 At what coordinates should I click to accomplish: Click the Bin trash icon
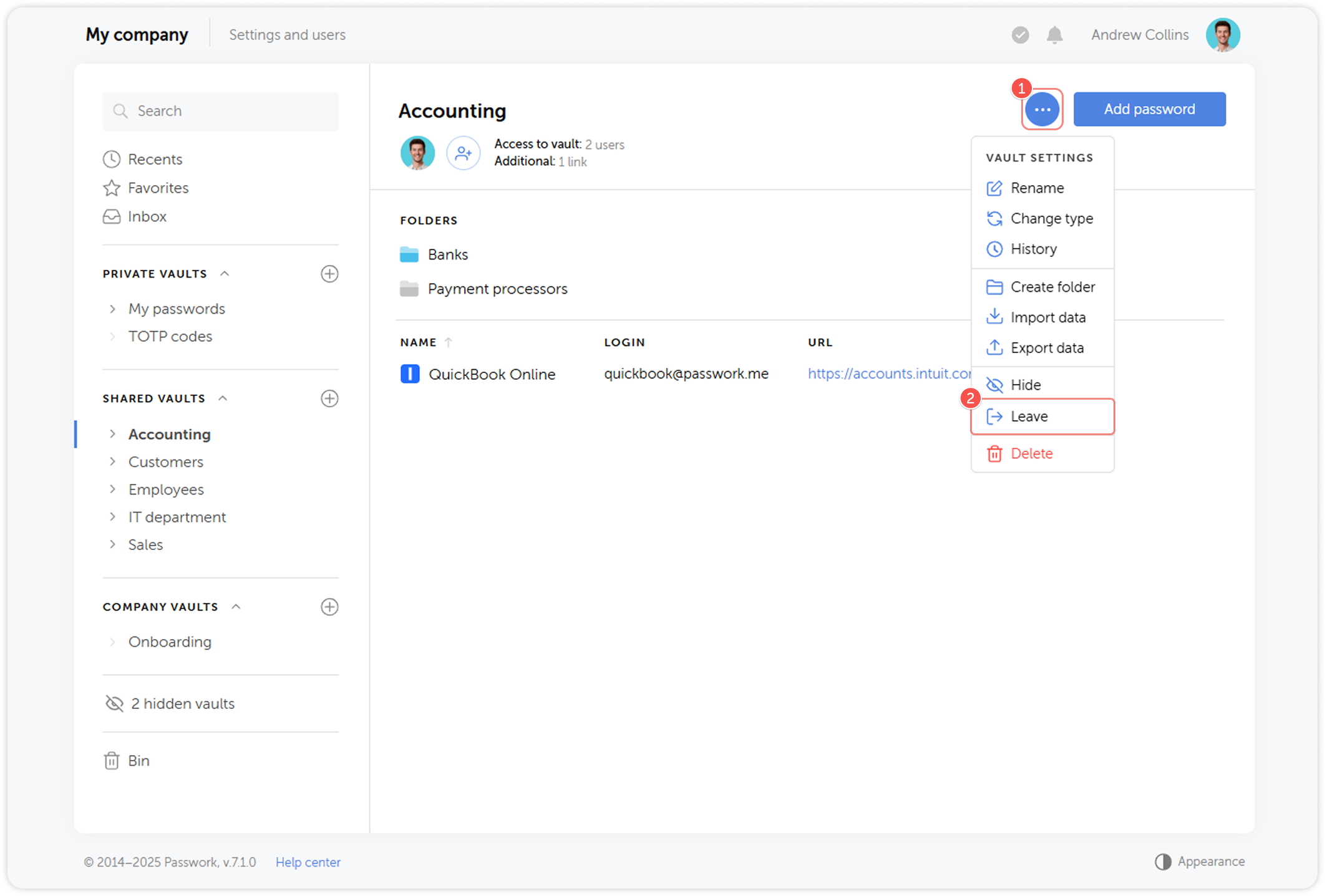pos(112,760)
